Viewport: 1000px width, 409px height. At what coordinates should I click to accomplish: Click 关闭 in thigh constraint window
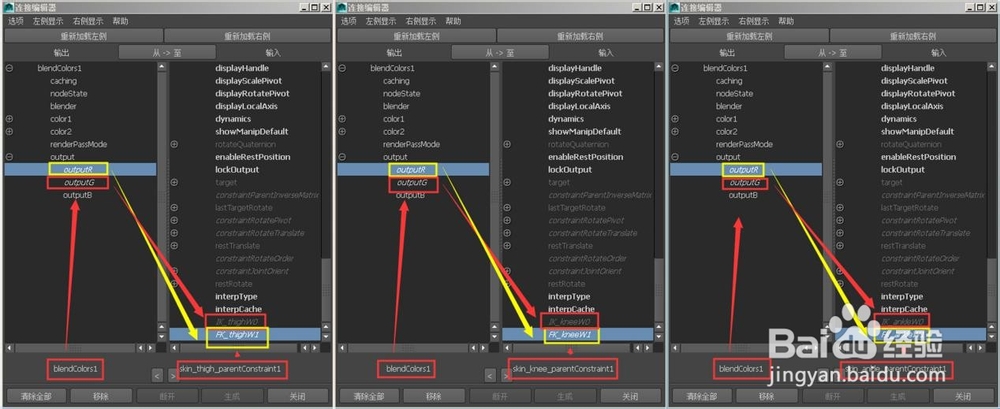point(298,396)
